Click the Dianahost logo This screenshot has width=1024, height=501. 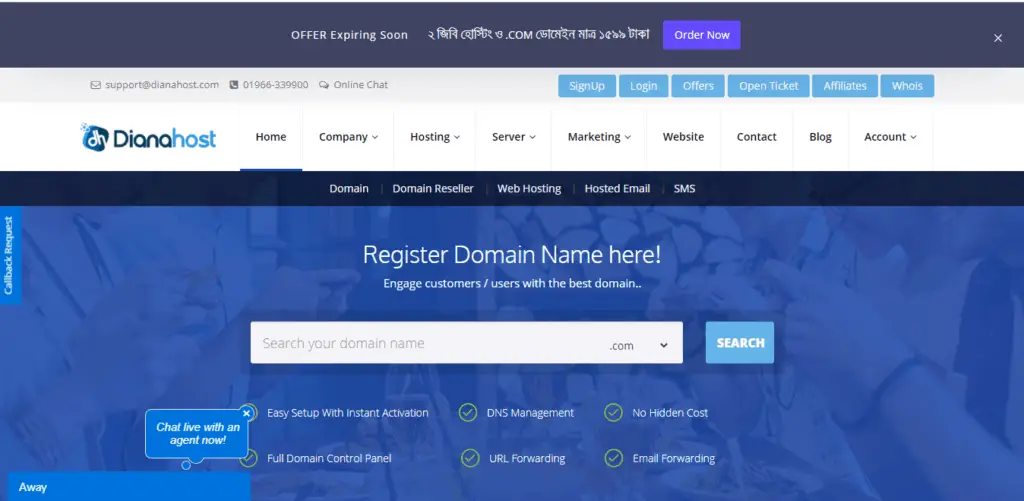click(x=149, y=137)
